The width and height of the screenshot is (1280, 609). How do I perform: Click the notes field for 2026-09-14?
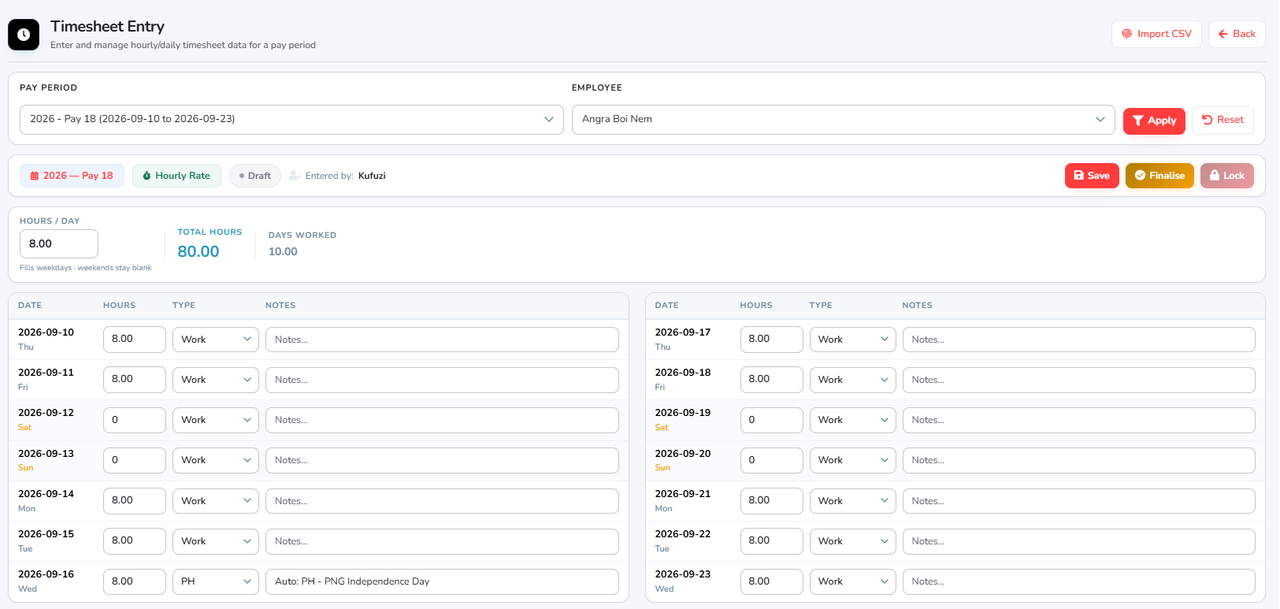click(x=442, y=500)
